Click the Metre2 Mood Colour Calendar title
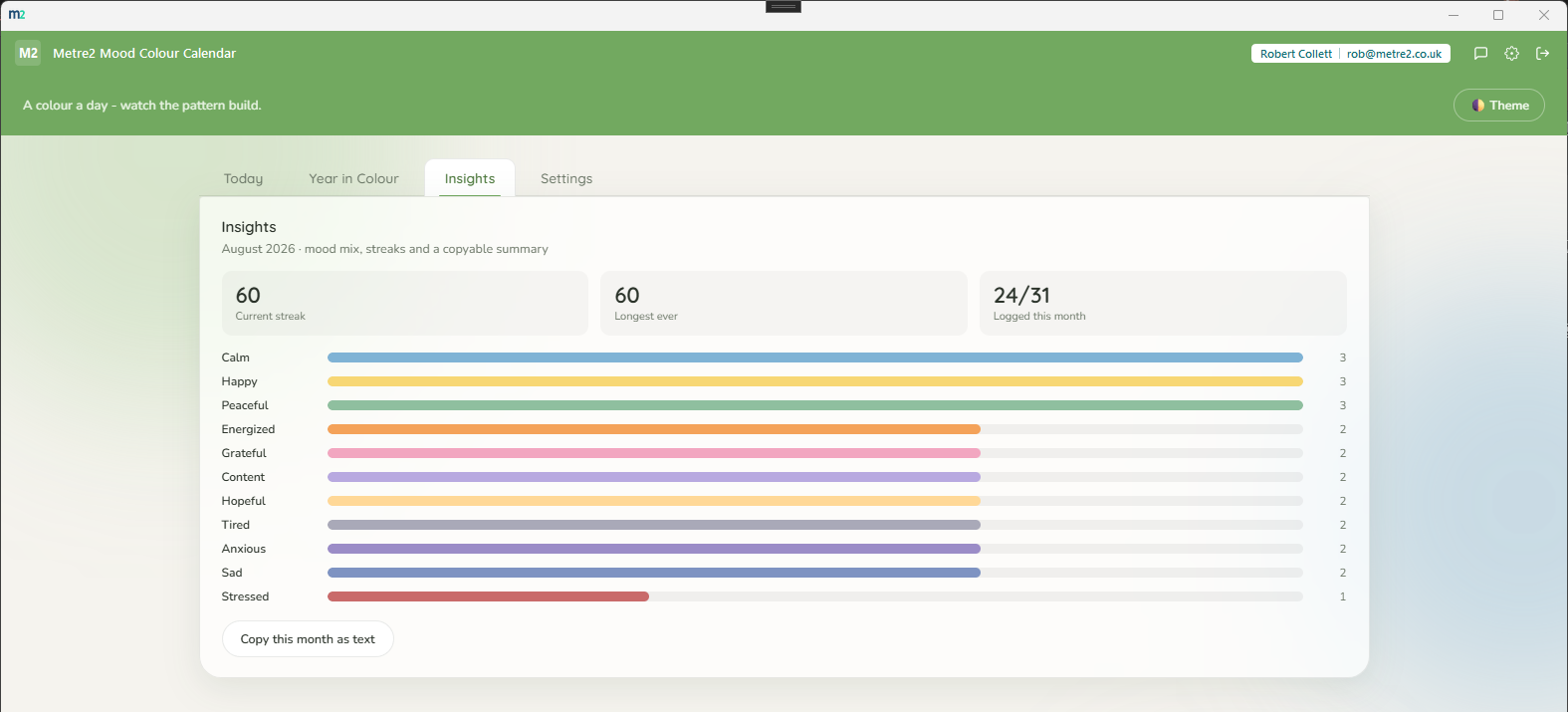The height and width of the screenshot is (712, 1568). [144, 53]
